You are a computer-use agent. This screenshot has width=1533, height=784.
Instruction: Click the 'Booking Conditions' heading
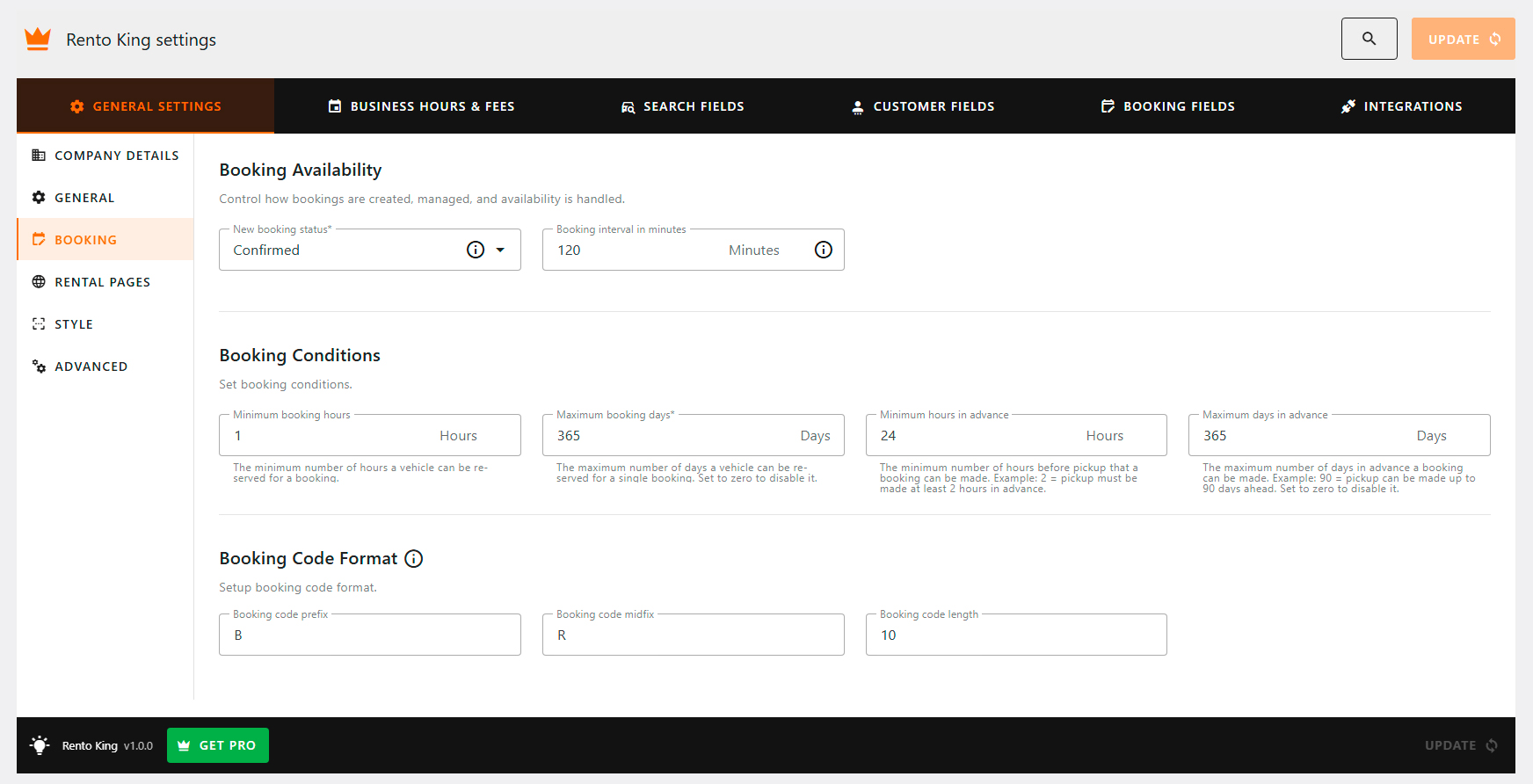[300, 355]
